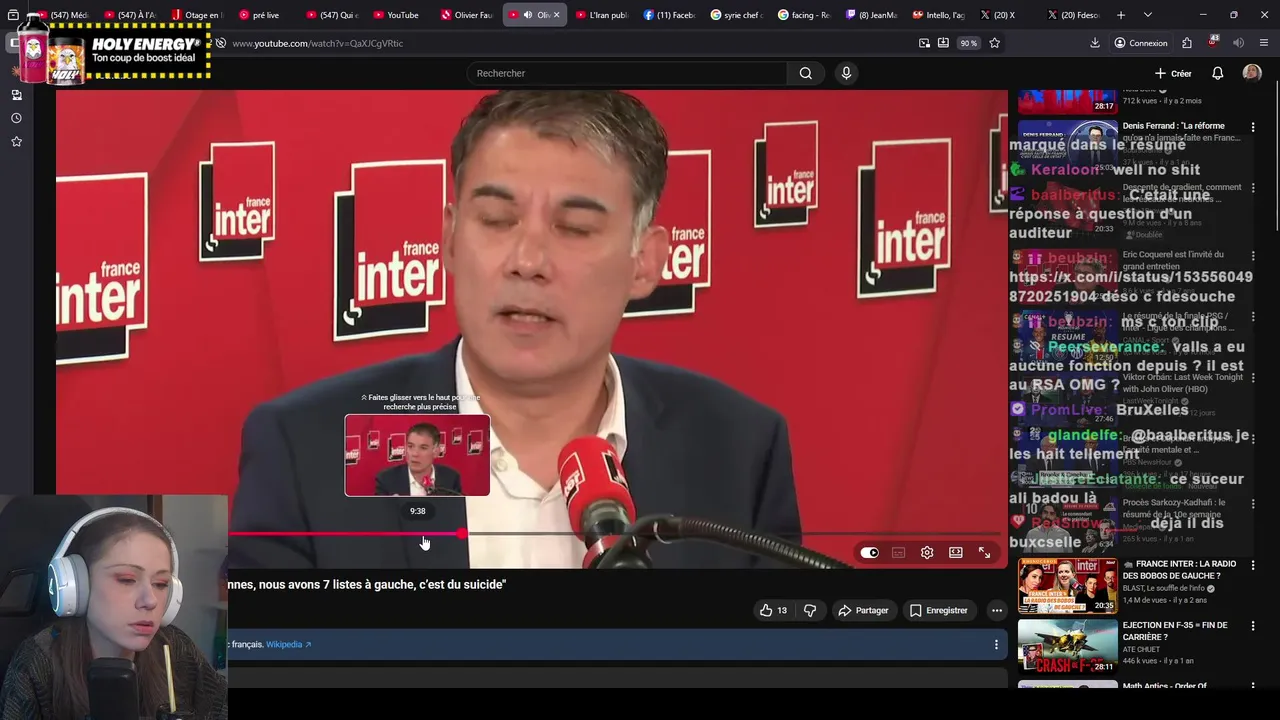
Task: Open the 'EJECTION EN F-35 = FIN DE CARRIÈRE' video
Action: [x=1174, y=631]
